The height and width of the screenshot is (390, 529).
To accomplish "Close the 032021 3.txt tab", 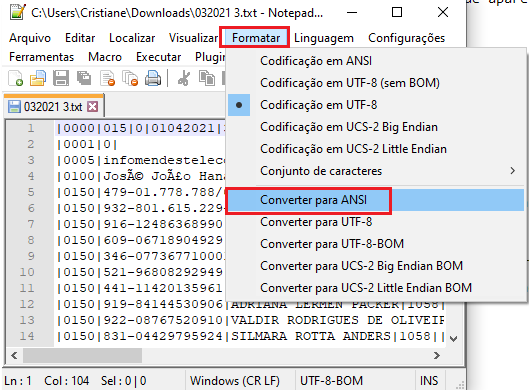I will point(92,107).
